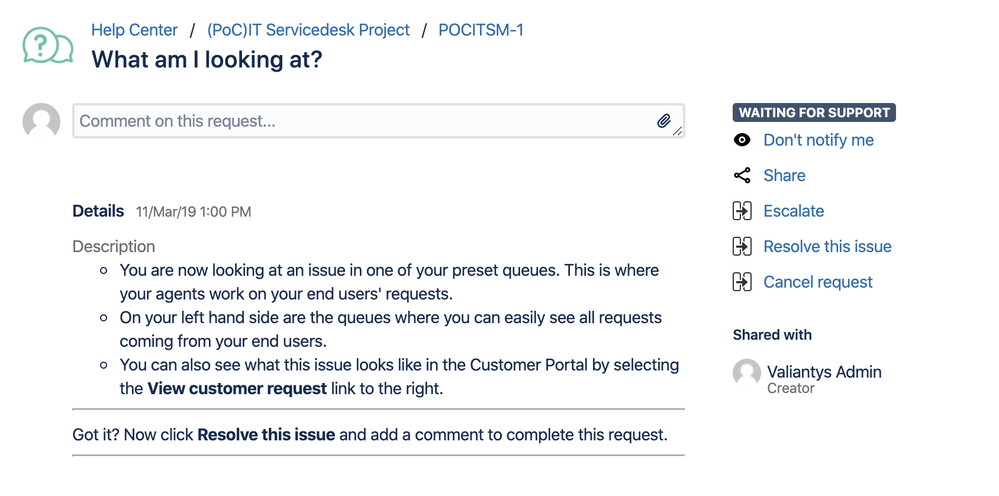This screenshot has height=496, width=999.
Task: Choose the Cancel request link
Action: pyautogui.click(x=818, y=282)
